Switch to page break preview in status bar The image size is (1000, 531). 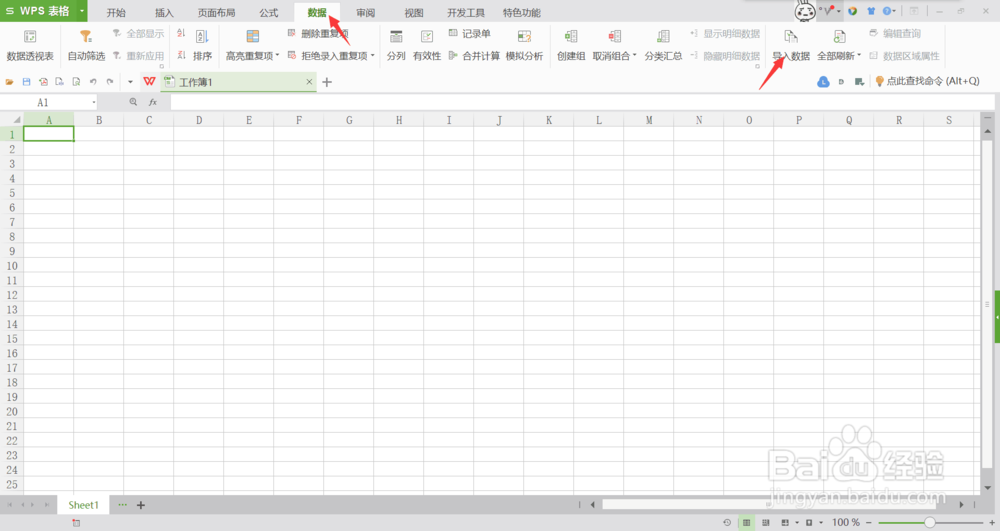coord(765,522)
